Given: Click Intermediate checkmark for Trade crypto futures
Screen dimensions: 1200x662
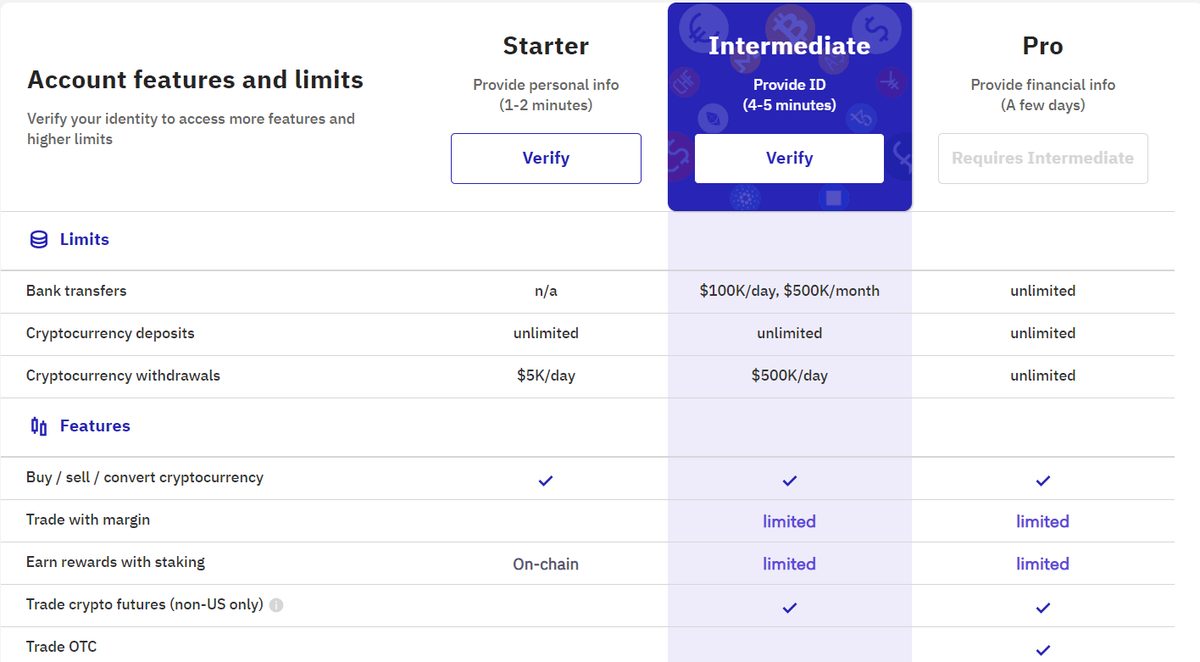Looking at the screenshot, I should (789, 607).
